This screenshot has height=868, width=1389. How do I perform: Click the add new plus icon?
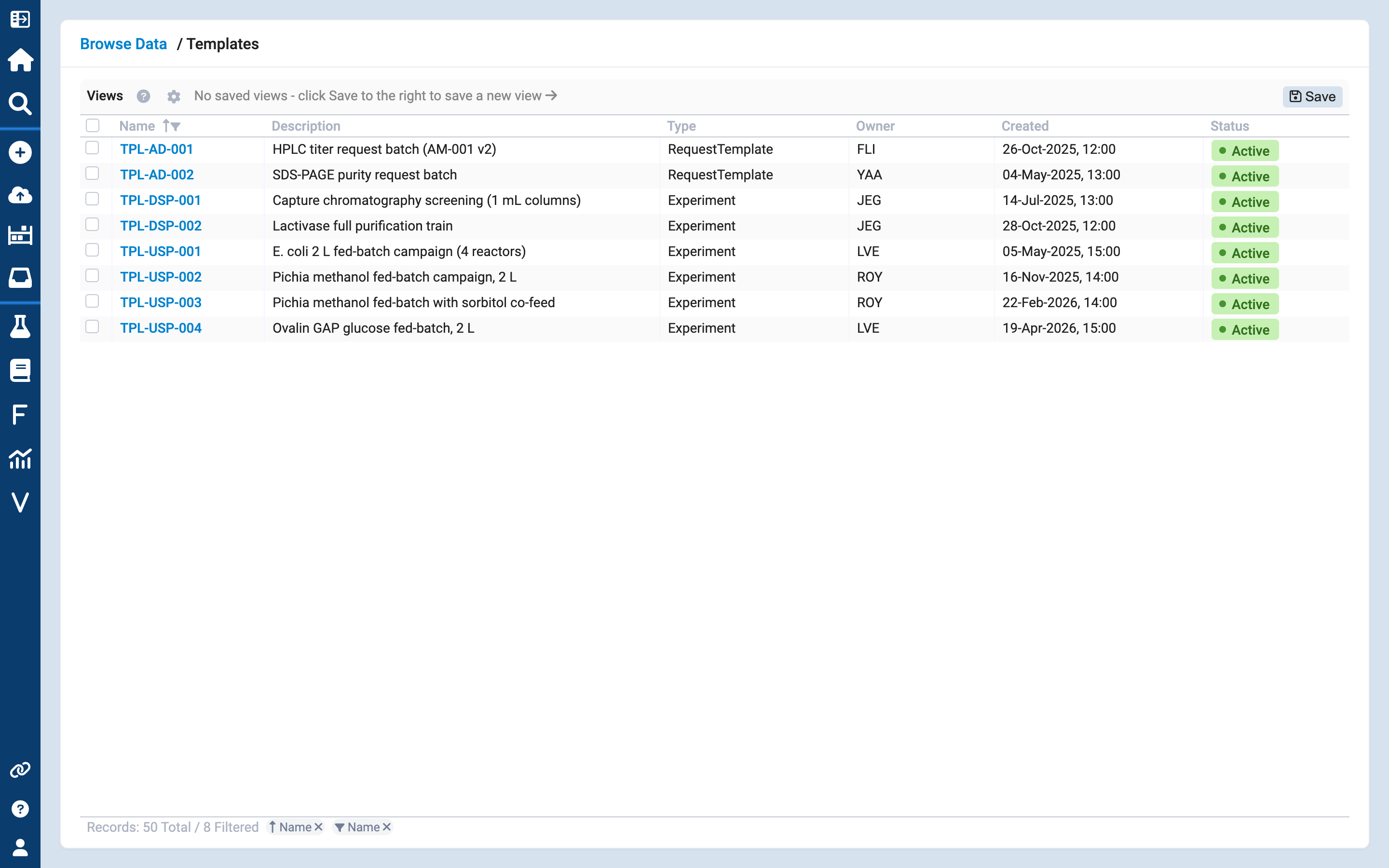click(x=20, y=152)
